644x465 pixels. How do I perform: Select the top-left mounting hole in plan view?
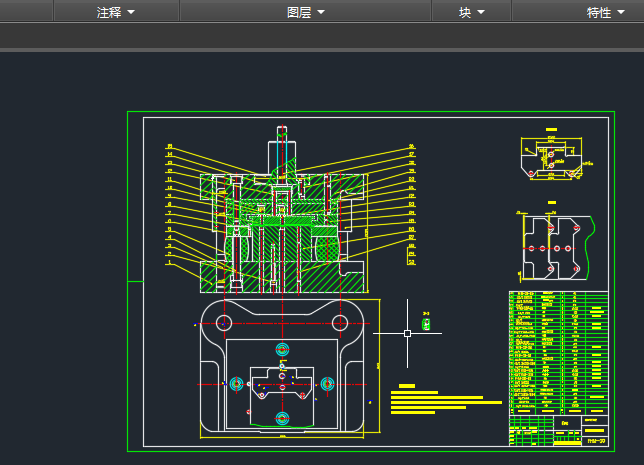tap(224, 322)
